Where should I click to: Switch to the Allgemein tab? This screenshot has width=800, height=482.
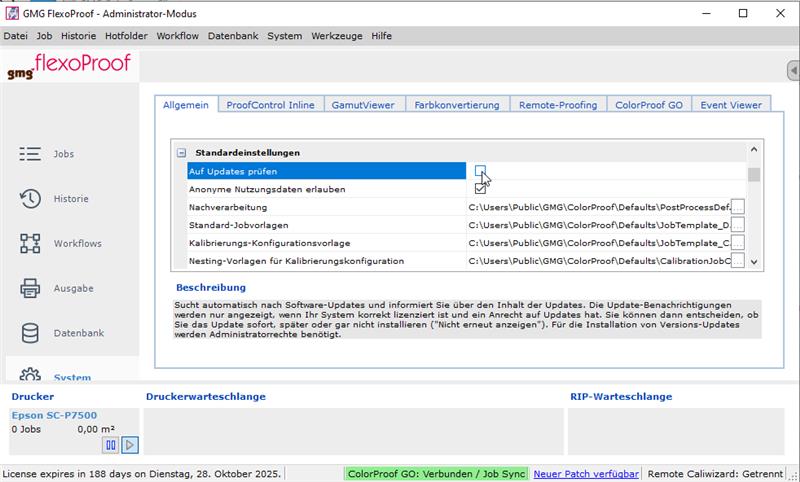click(186, 105)
